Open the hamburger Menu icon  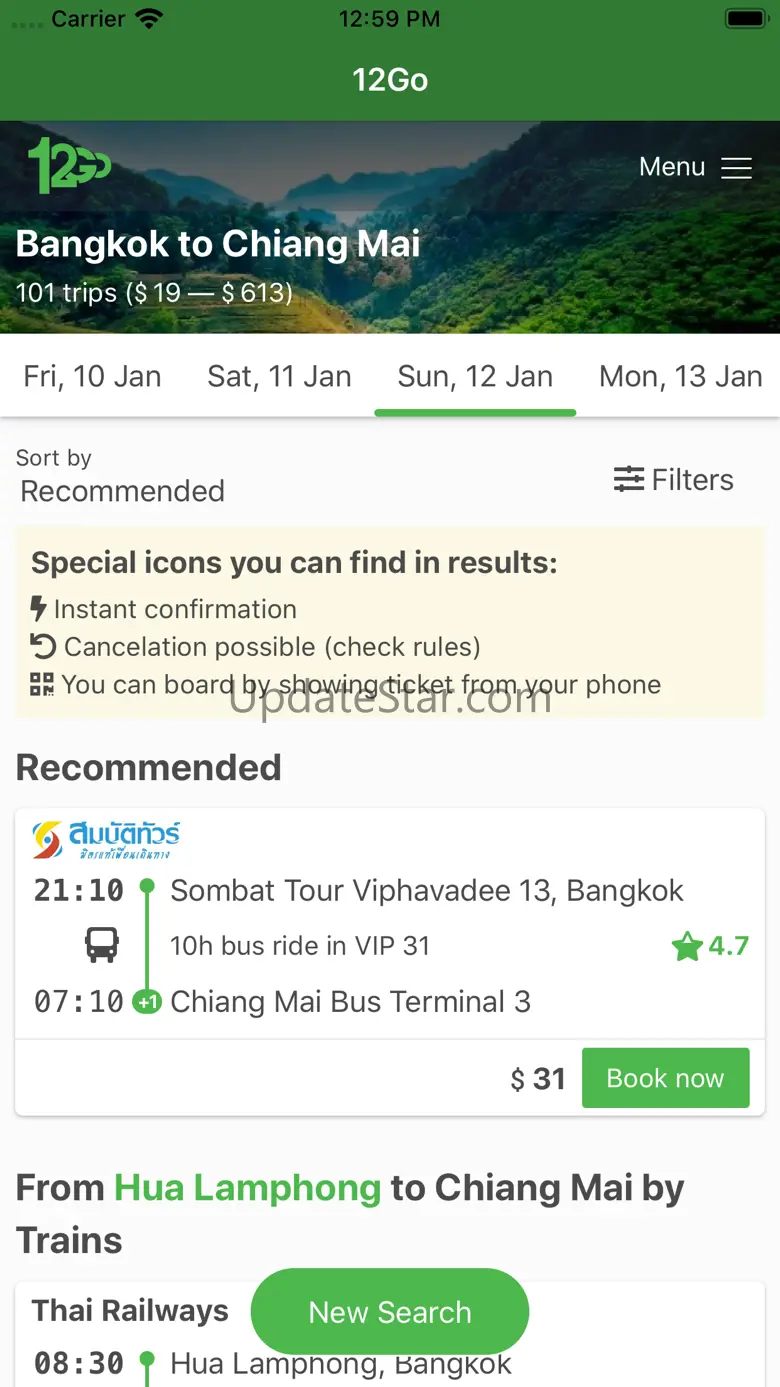coord(736,168)
